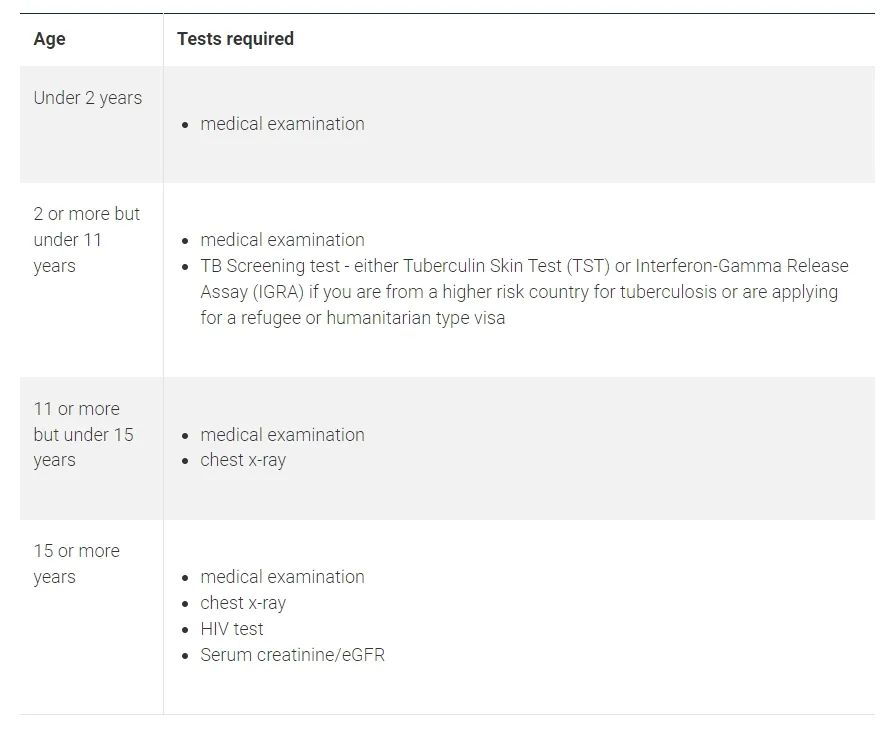Click the "Age" column header
Image resolution: width=894 pixels, height=732 pixels.
pos(49,39)
